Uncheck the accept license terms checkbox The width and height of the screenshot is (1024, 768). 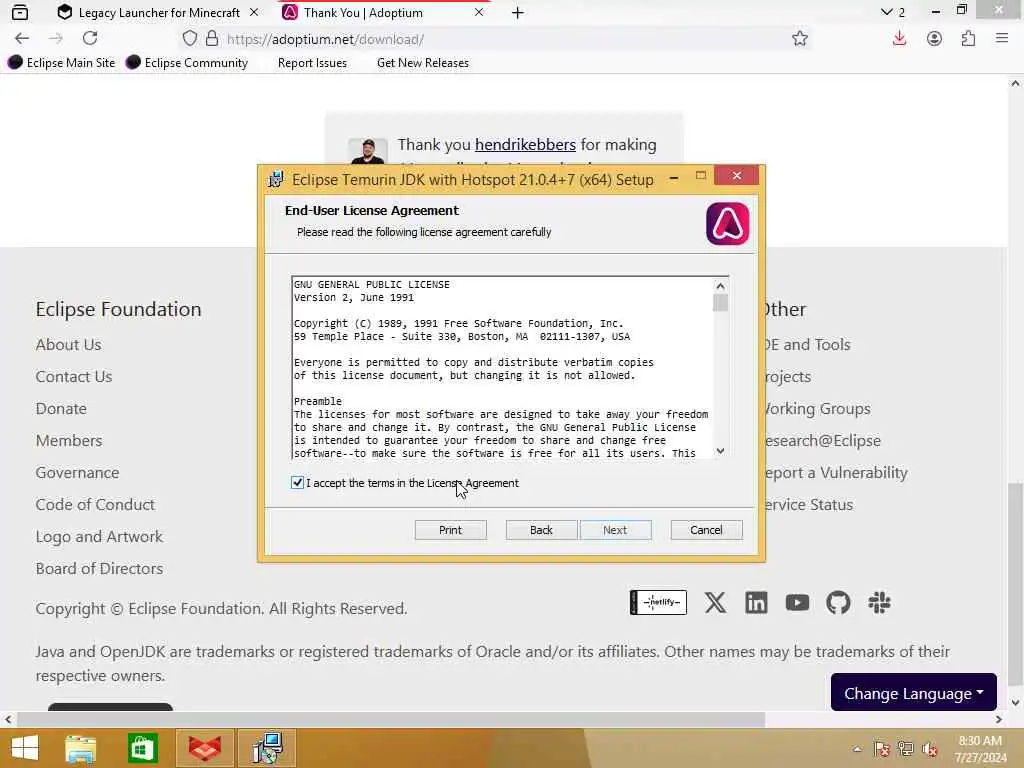click(297, 483)
